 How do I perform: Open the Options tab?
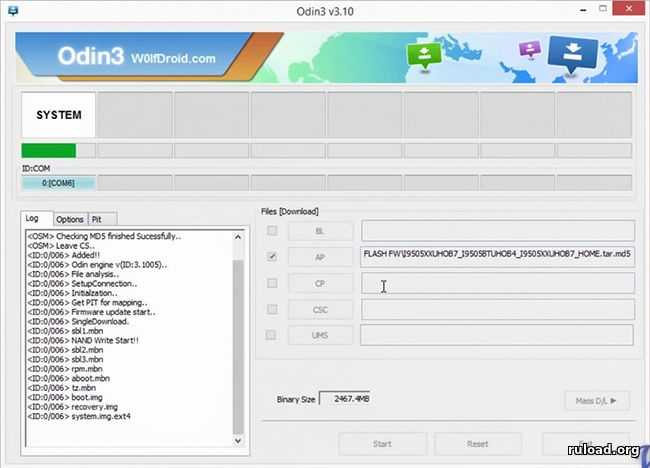(x=70, y=219)
